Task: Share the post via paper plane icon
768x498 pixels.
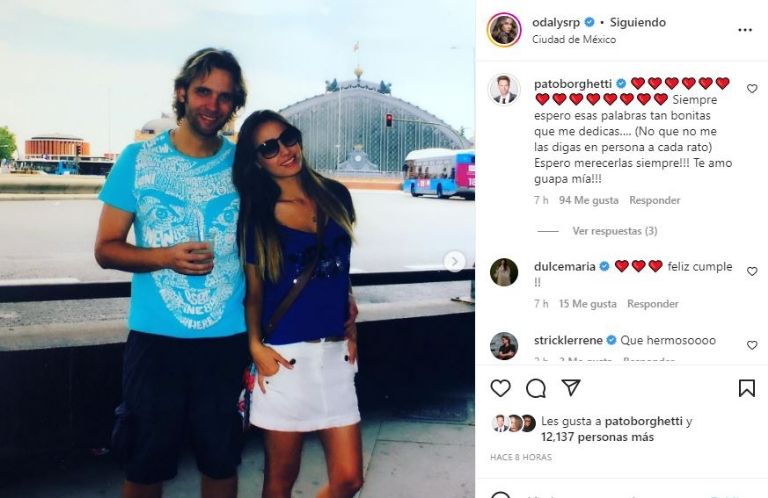Action: pos(571,387)
